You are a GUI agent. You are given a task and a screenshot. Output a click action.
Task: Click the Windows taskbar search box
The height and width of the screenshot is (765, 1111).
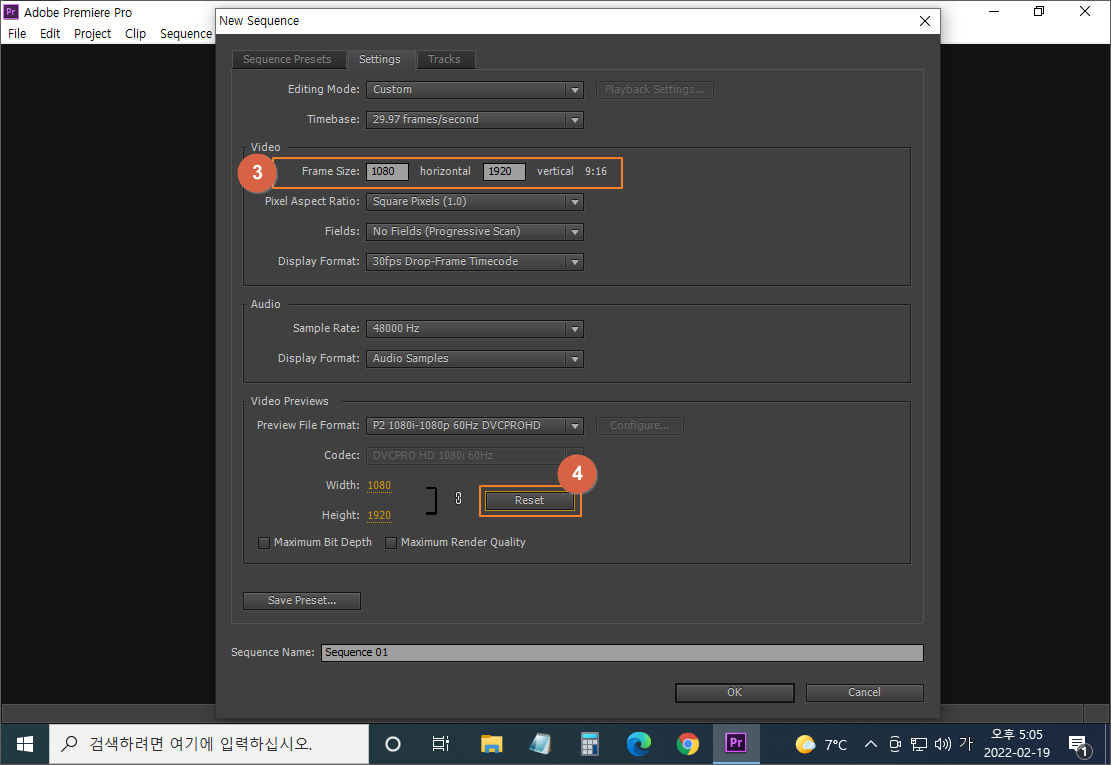pos(209,744)
